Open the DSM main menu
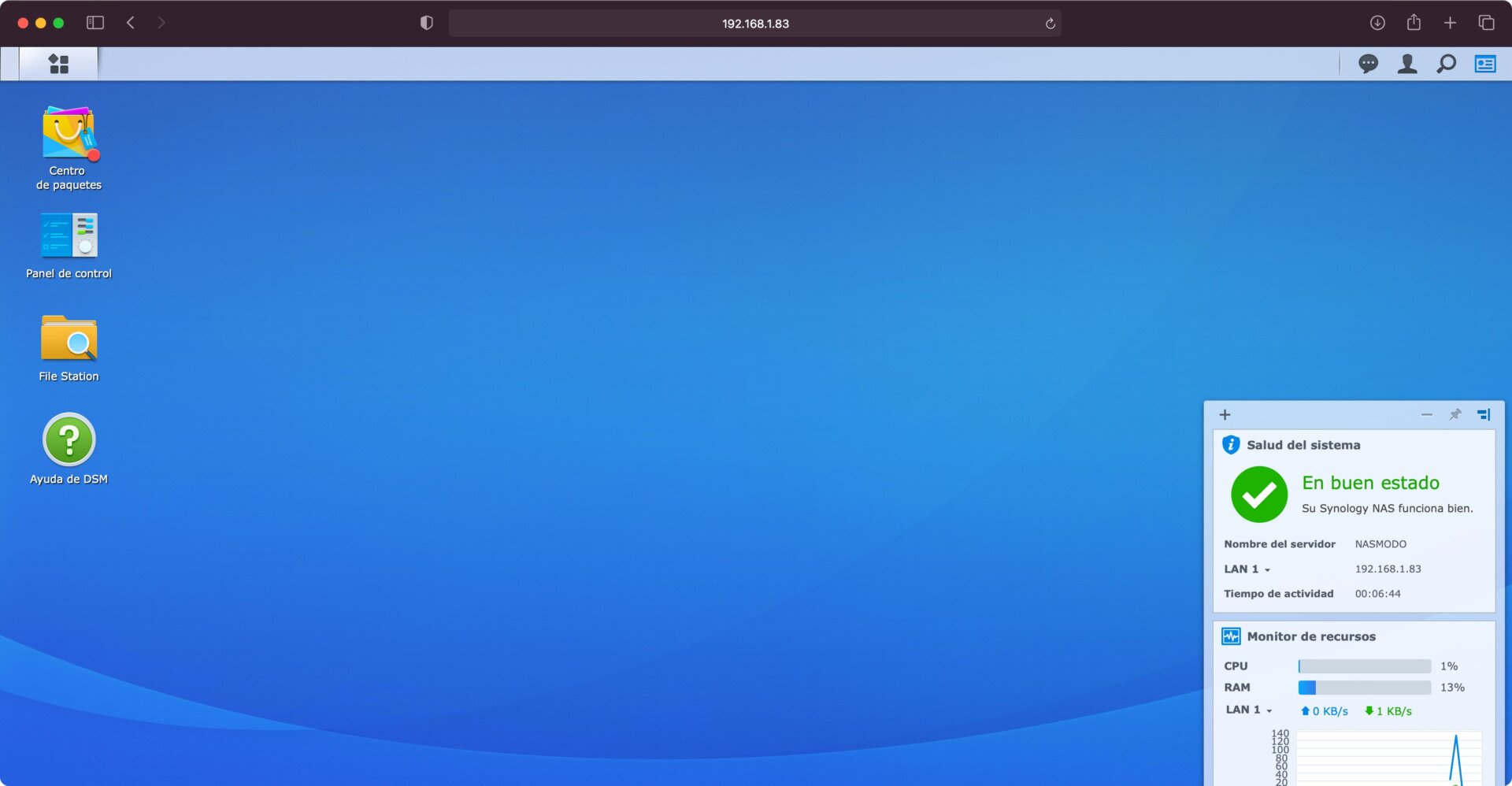Viewport: 1512px width, 786px height. tap(58, 64)
